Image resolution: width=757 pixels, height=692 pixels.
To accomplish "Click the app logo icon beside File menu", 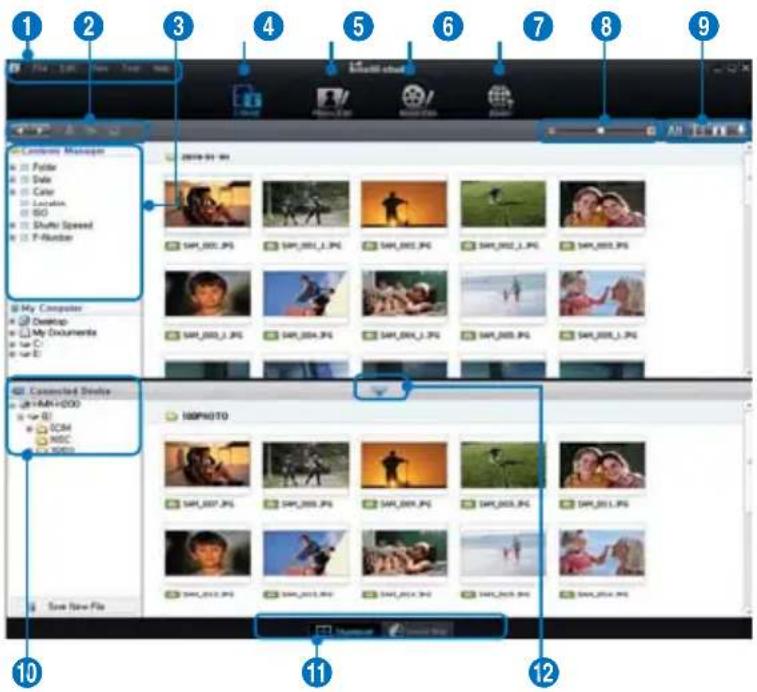I will point(14,68).
